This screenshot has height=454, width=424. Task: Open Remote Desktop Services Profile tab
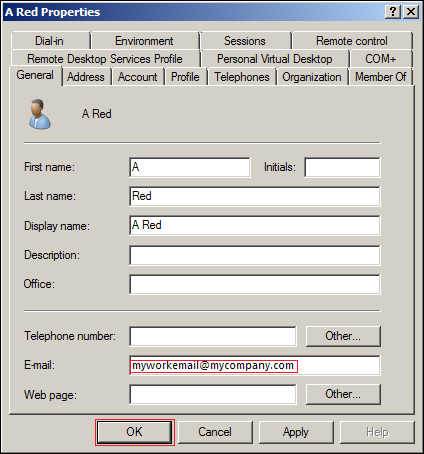pyautogui.click(x=105, y=59)
